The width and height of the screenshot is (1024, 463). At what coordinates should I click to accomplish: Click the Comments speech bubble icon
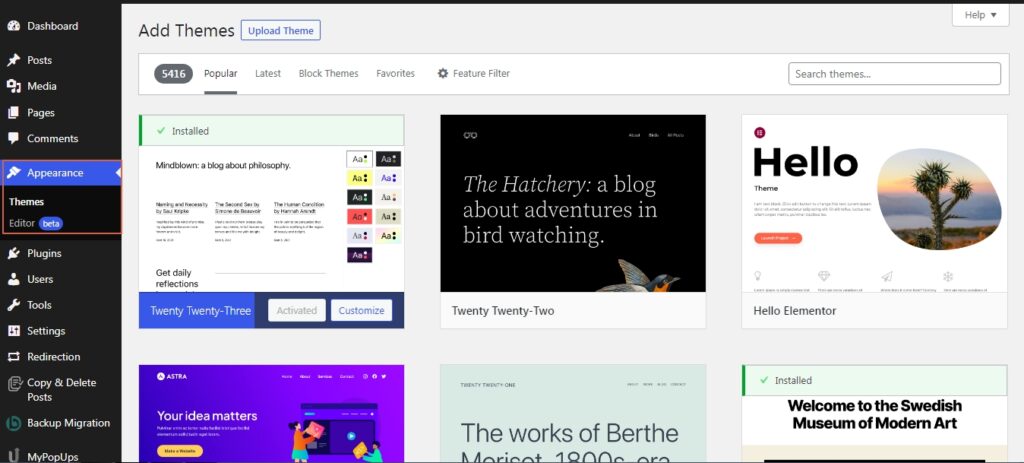pos(14,138)
